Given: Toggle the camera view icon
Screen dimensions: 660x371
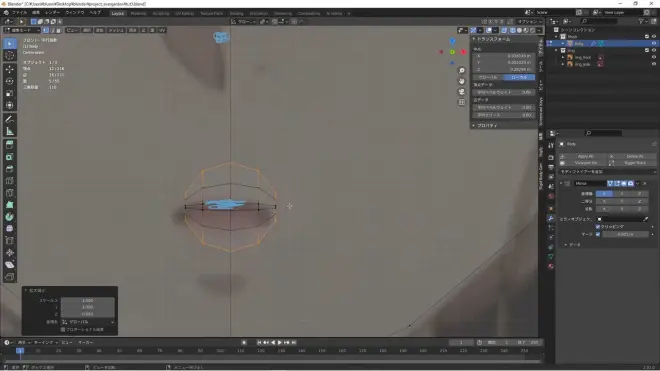Looking at the screenshot, I should (x=462, y=92).
